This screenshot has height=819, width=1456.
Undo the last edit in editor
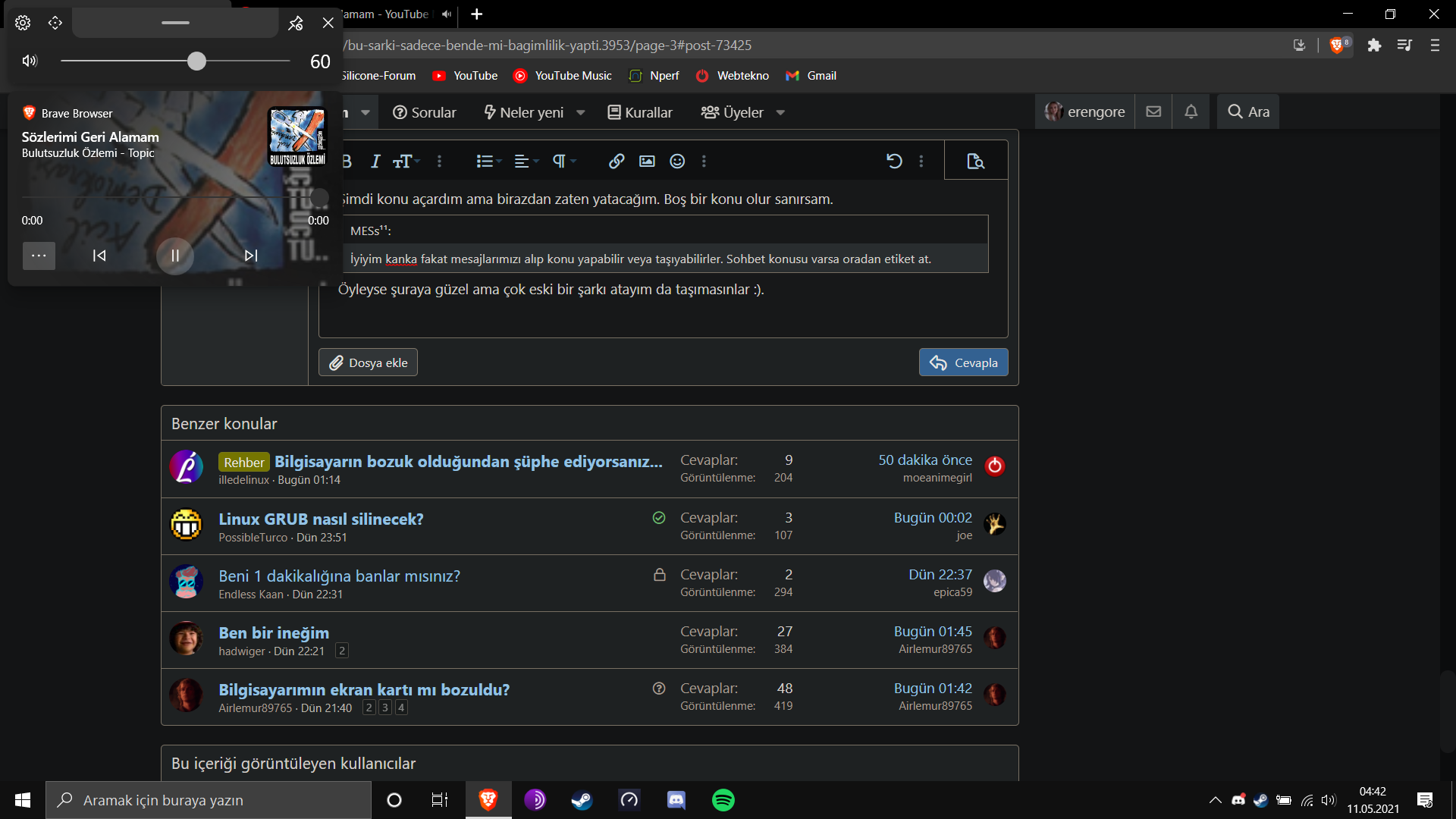coord(894,161)
